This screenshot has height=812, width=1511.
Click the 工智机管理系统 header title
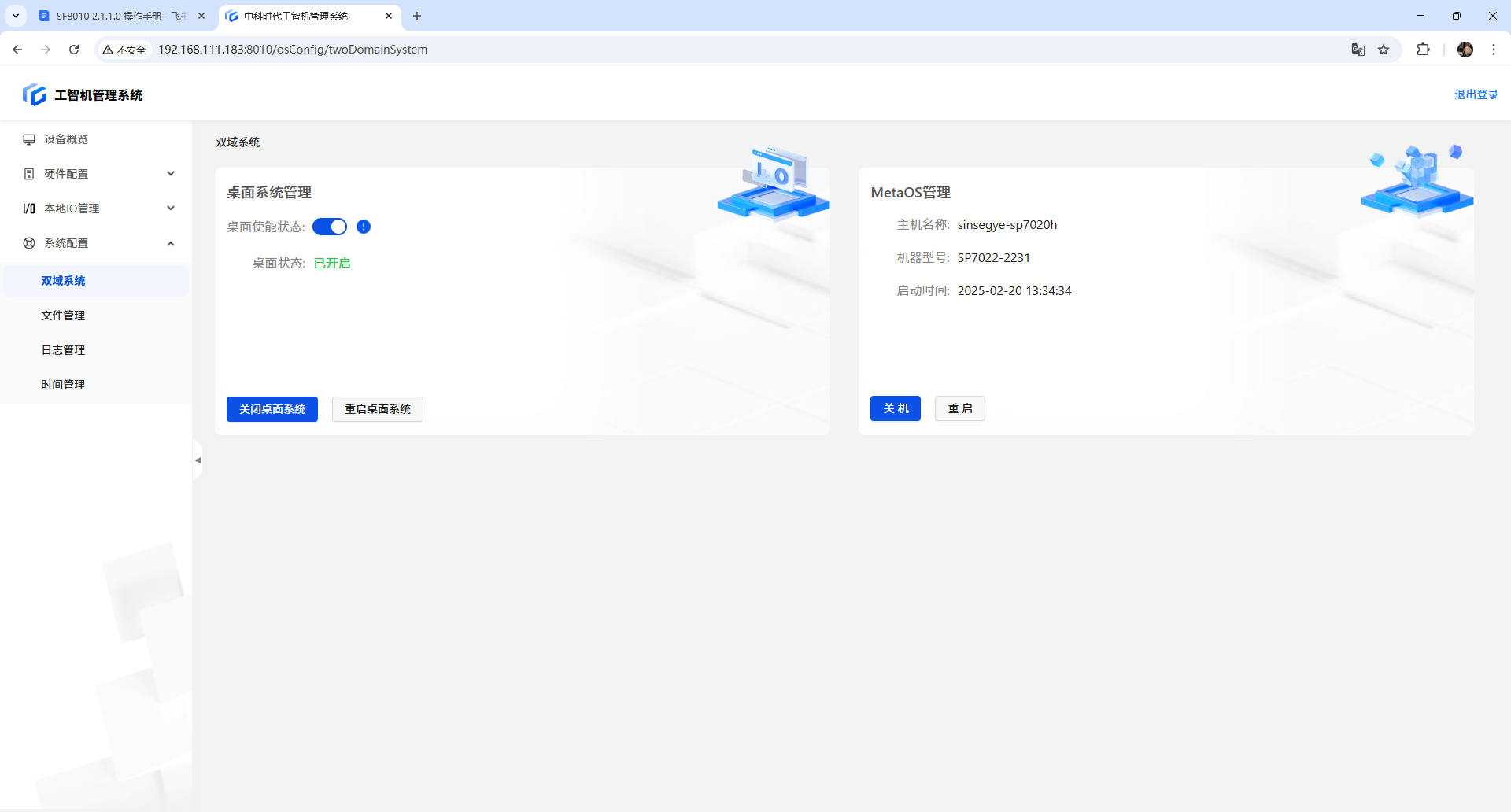(x=98, y=95)
